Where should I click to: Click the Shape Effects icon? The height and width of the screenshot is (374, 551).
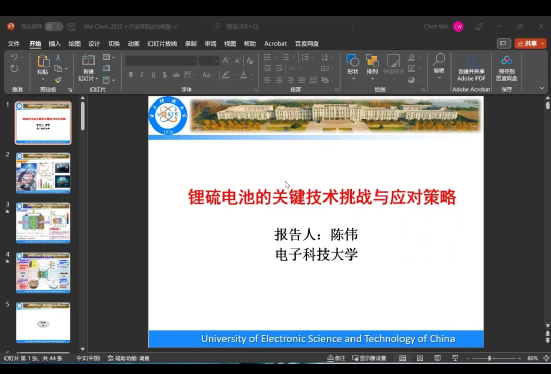tap(411, 80)
